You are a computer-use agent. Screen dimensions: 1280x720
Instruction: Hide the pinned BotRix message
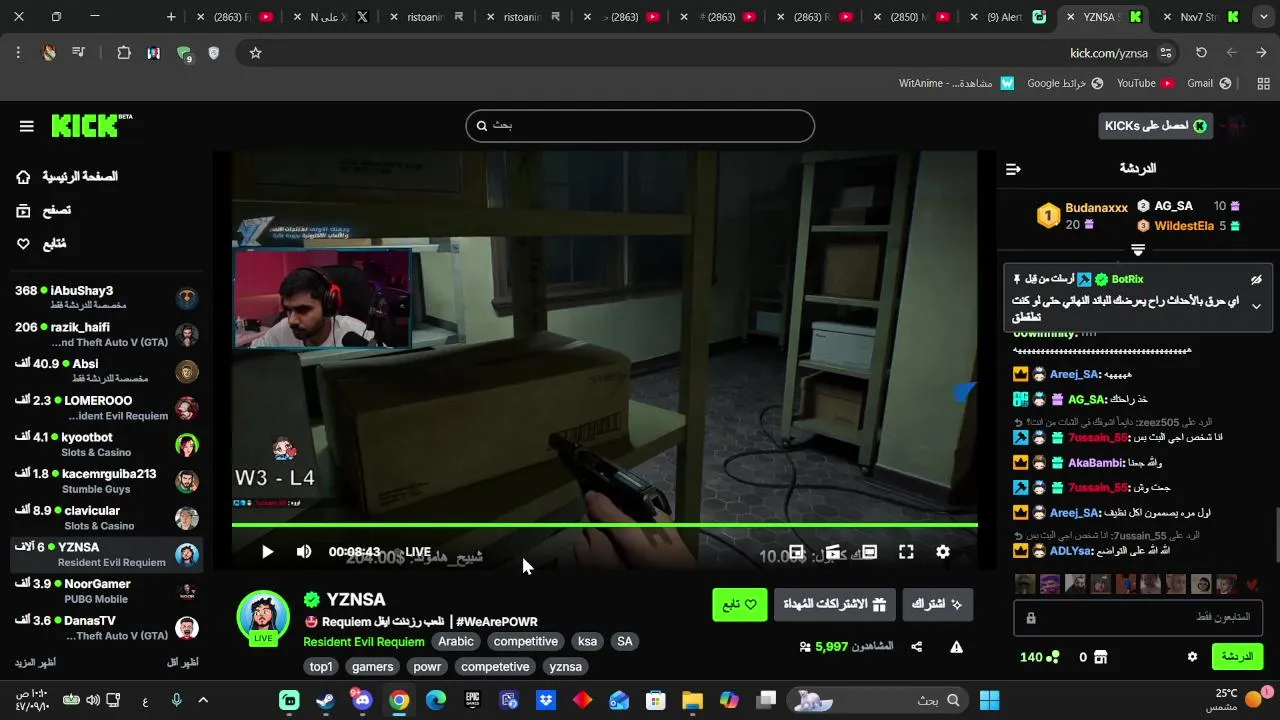(x=1257, y=280)
